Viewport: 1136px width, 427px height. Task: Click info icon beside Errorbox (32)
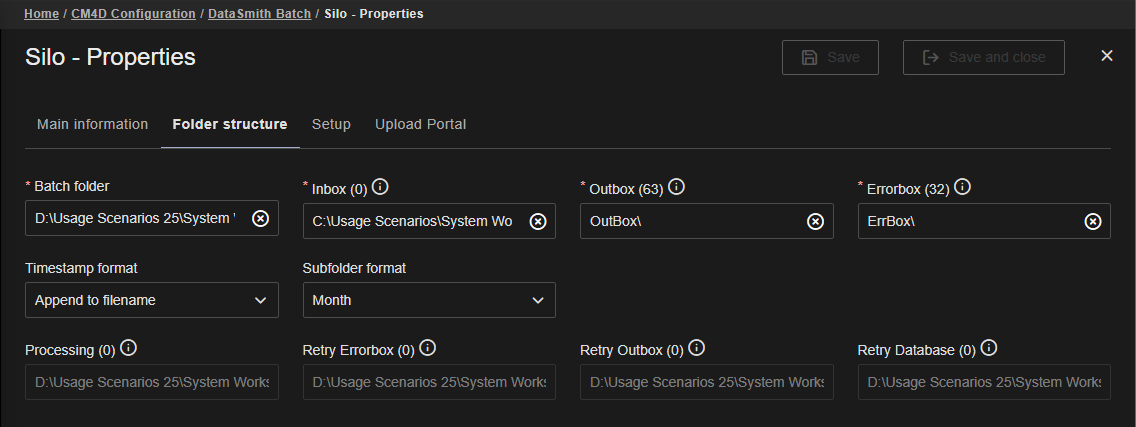tap(962, 187)
